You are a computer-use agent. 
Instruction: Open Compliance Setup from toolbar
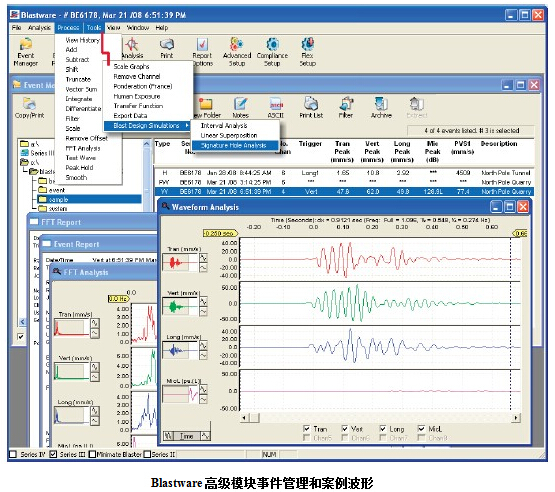pyautogui.click(x=272, y=52)
